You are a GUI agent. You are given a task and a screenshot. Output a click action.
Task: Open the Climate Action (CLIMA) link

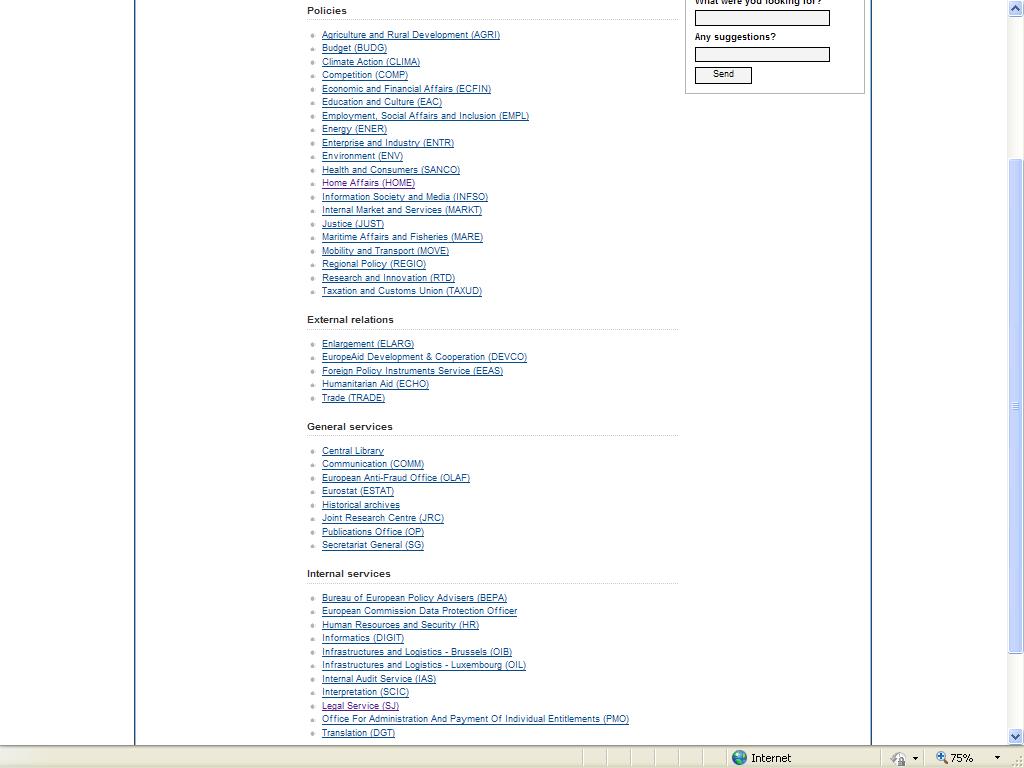[x=370, y=62]
